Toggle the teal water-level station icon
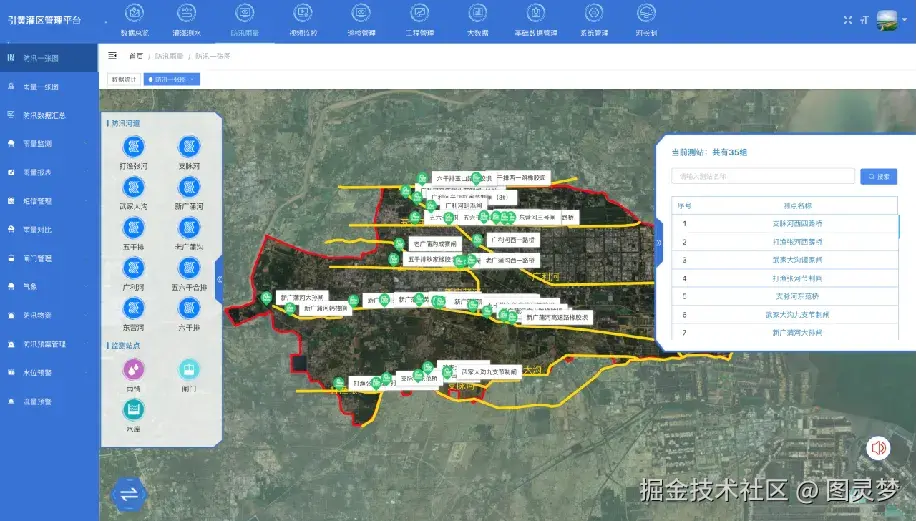The image size is (917, 521). click(x=133, y=410)
